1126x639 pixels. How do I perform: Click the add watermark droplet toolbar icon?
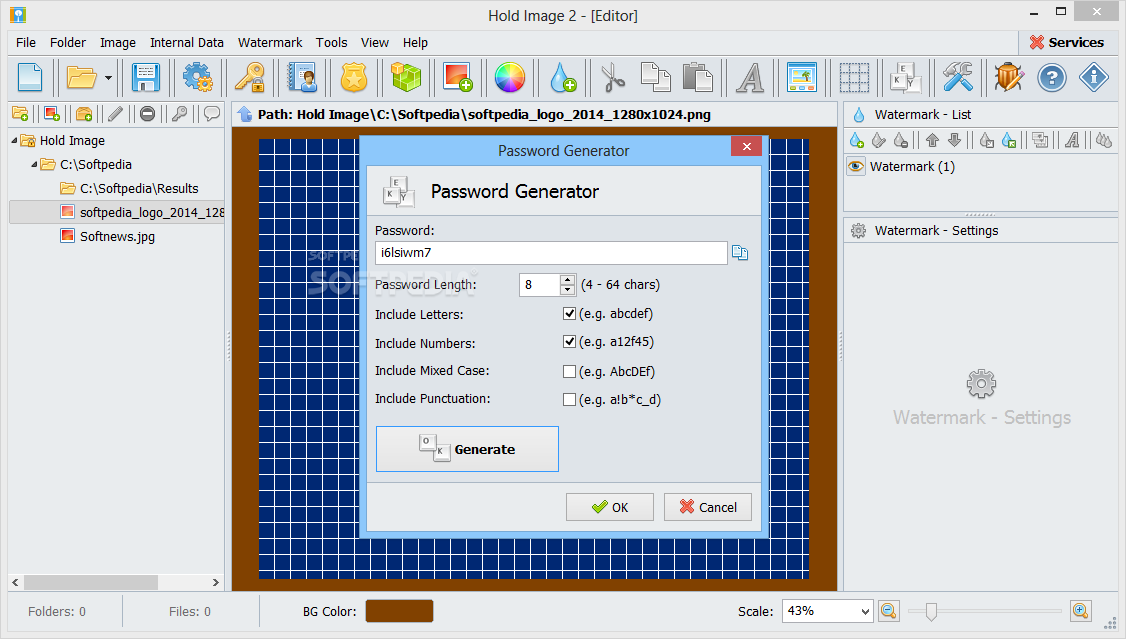(563, 77)
